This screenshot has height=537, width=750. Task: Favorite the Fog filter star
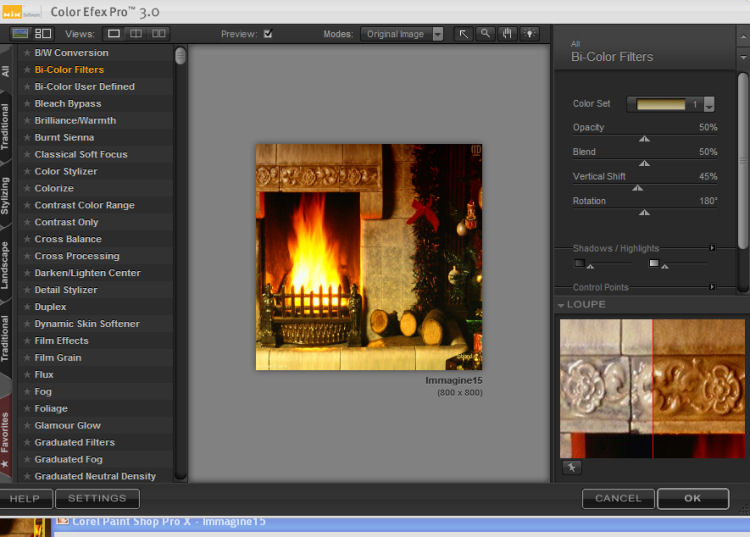[x=27, y=391]
